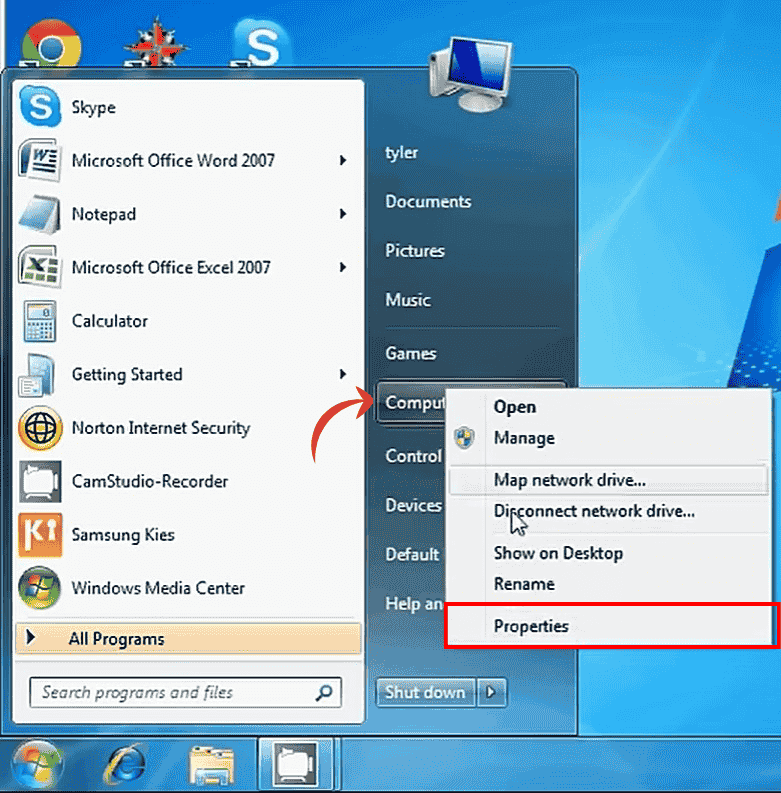Select Map network drive... entry
Image resolution: width=781 pixels, height=793 pixels.
[x=609, y=480]
